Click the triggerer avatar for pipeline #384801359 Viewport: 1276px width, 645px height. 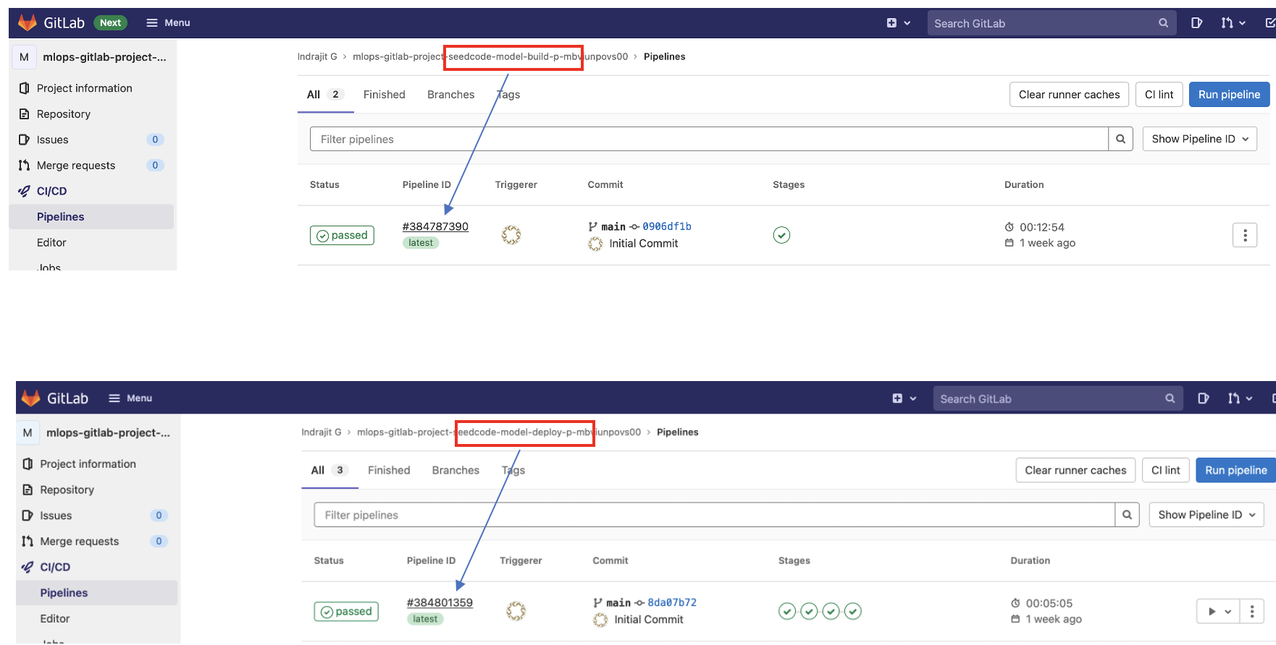[x=516, y=611]
